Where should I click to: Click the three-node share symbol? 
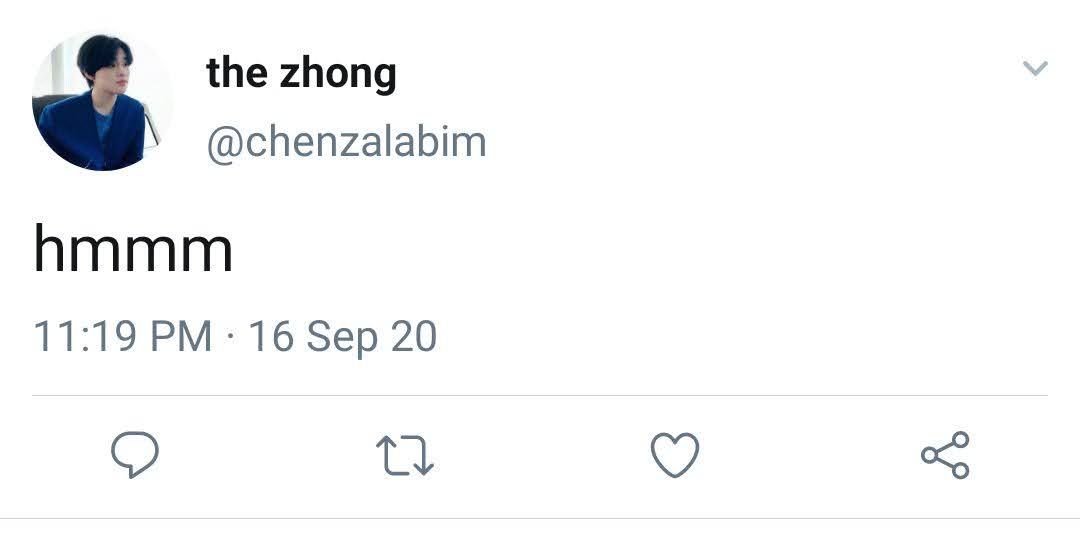(x=946, y=455)
